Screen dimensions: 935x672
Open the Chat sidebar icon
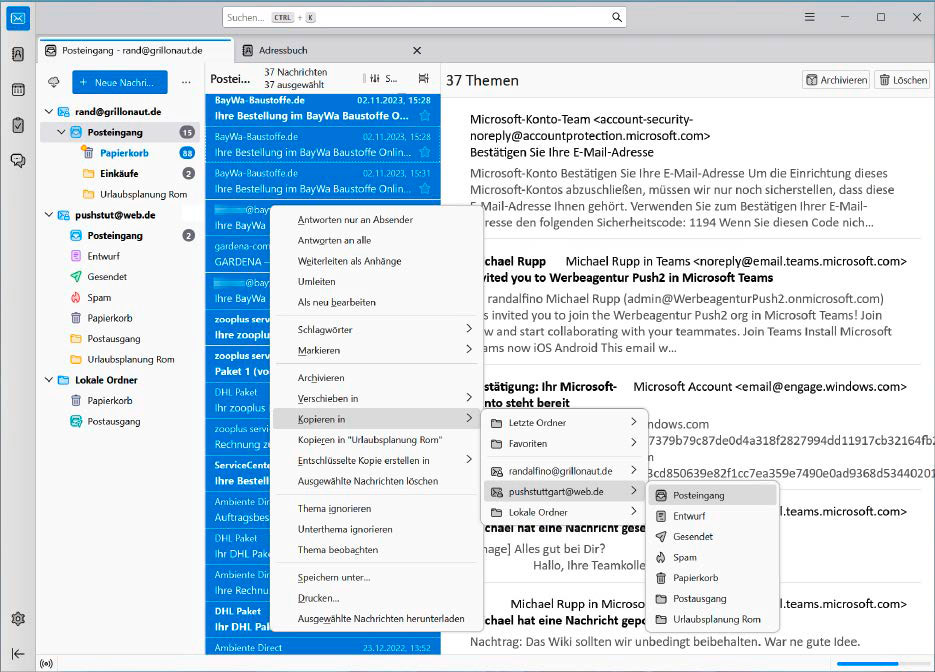click(x=18, y=160)
